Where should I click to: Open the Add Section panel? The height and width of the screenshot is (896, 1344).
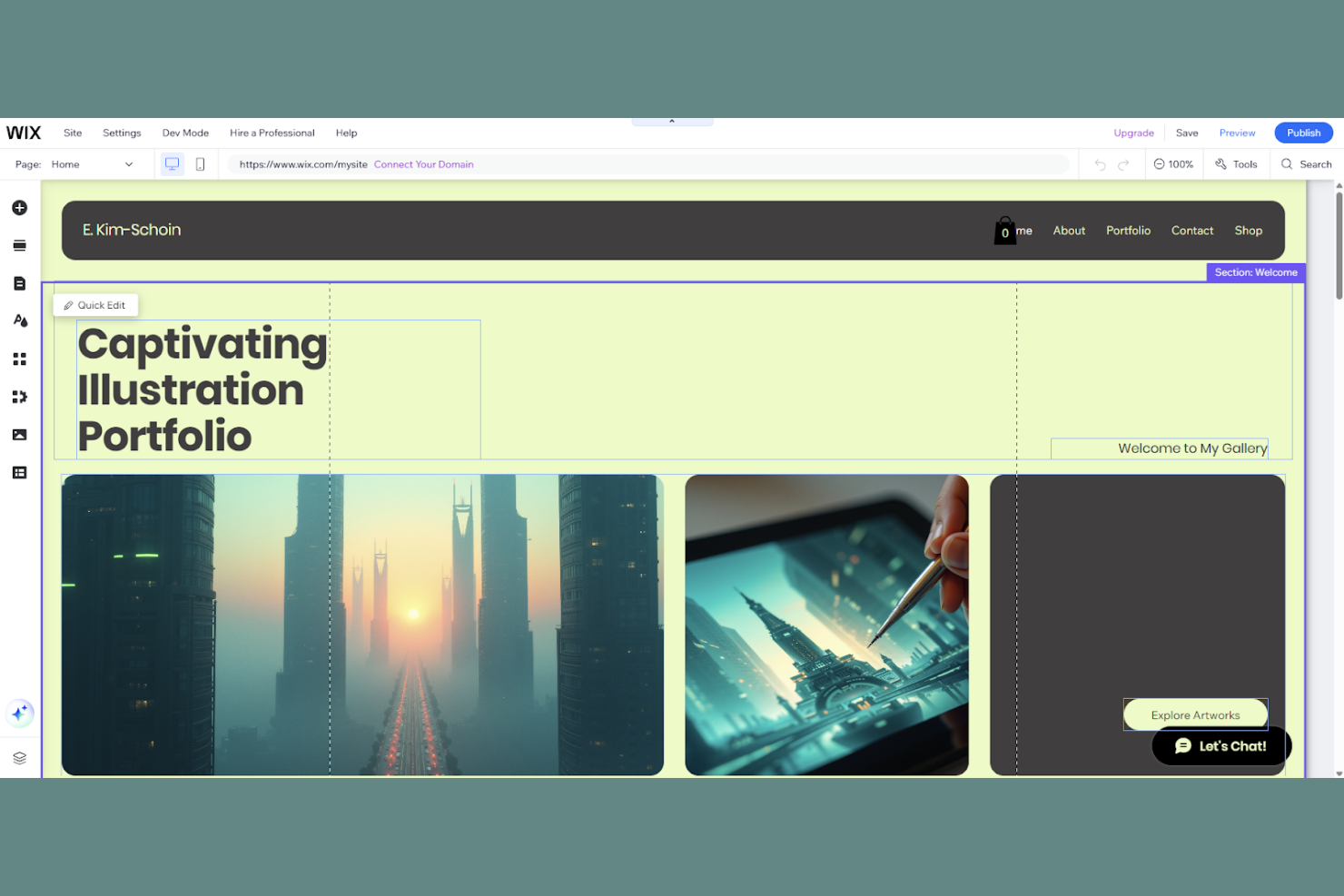tap(19, 245)
